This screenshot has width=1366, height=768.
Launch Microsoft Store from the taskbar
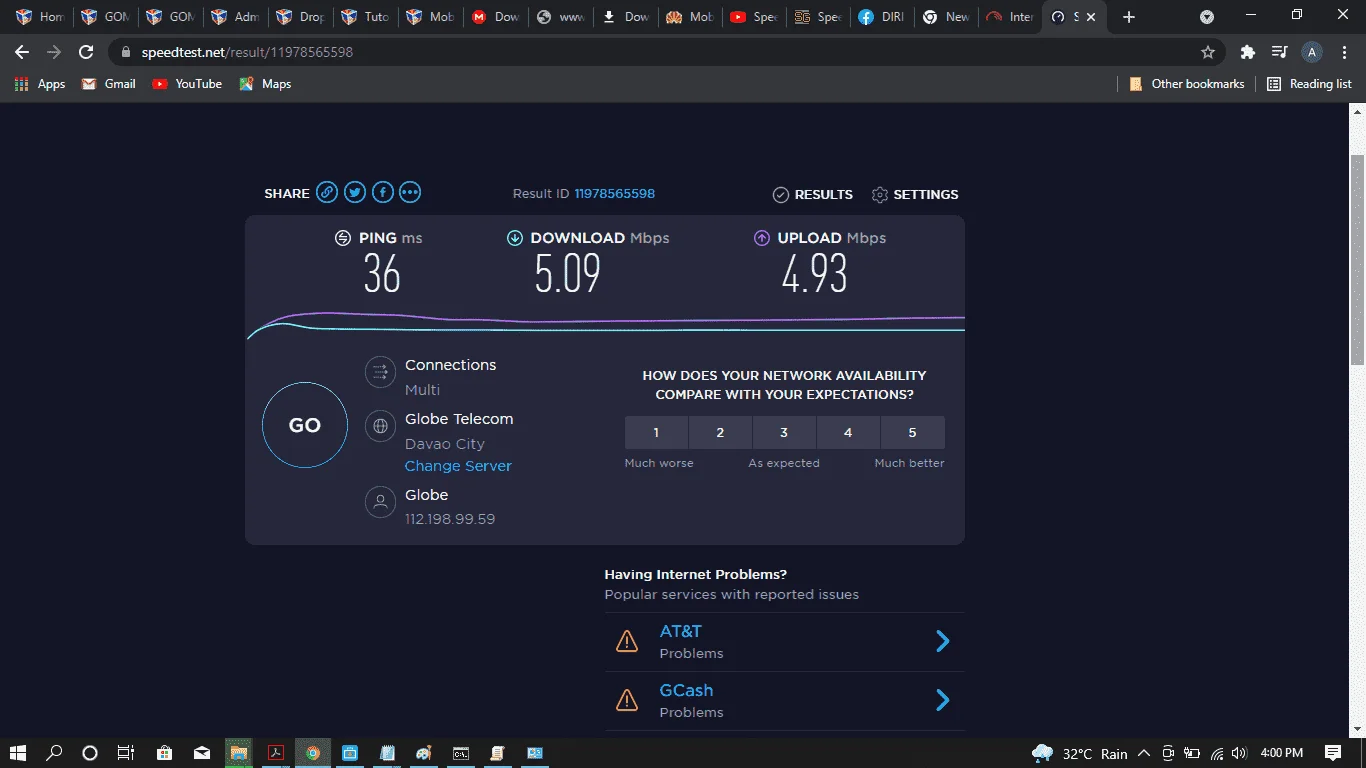point(165,753)
